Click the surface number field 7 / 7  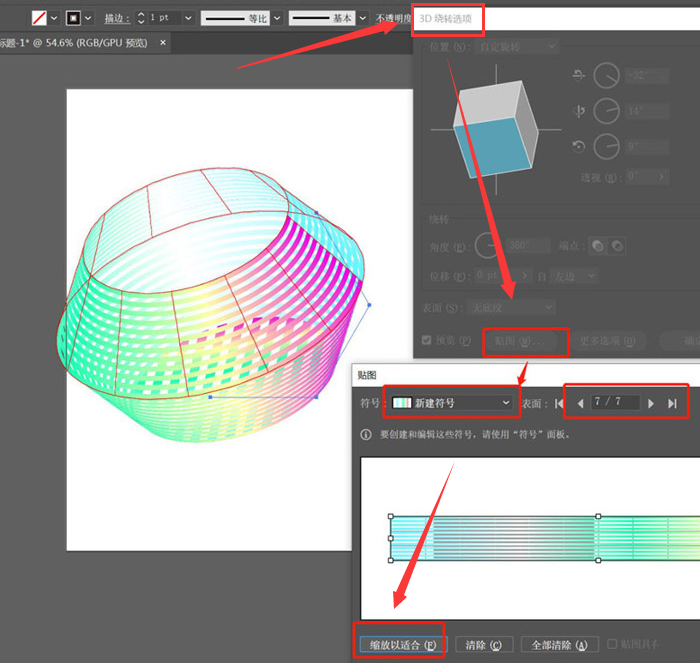(613, 402)
